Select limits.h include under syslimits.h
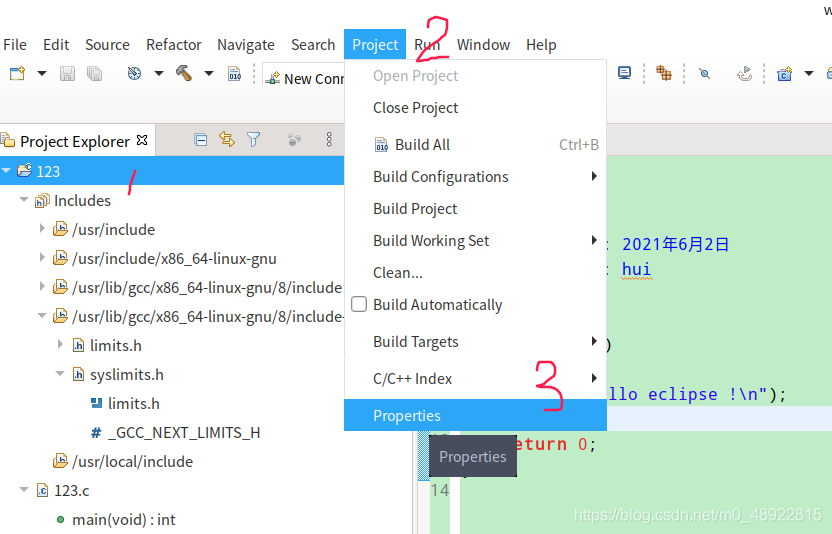 [134, 403]
